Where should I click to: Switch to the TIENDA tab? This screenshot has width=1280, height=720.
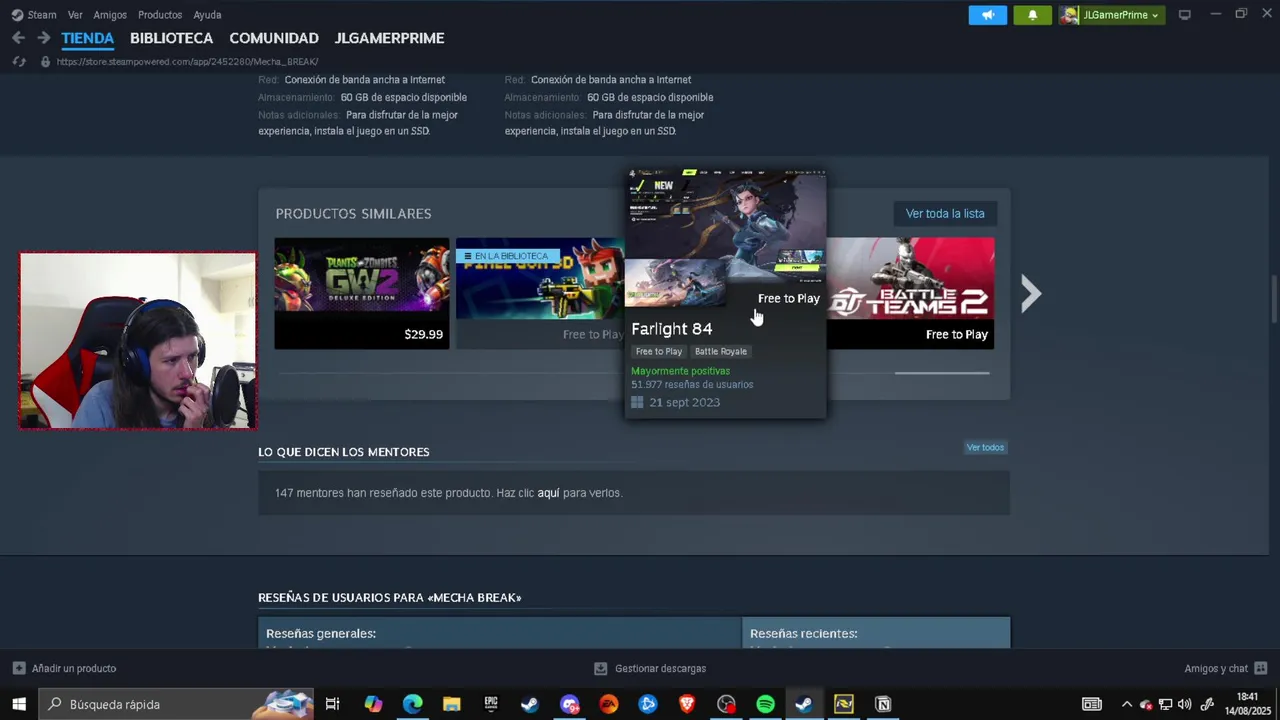click(x=87, y=38)
